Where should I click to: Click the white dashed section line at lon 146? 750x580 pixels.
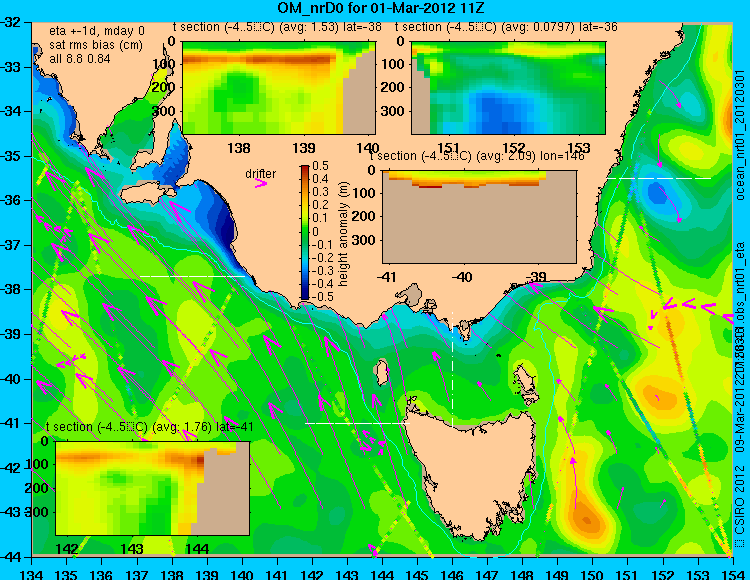452,370
